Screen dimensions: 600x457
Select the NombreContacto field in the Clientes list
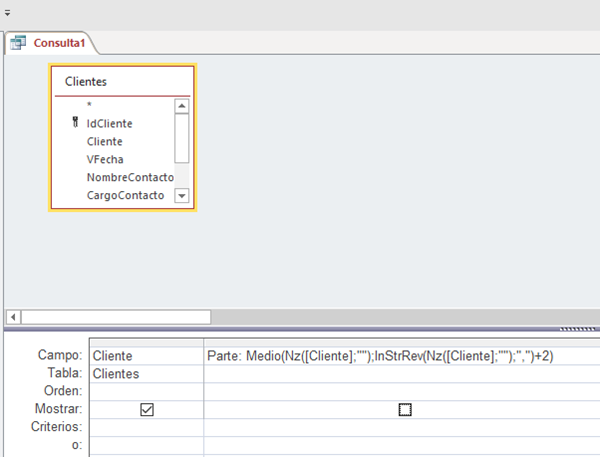tap(130, 177)
